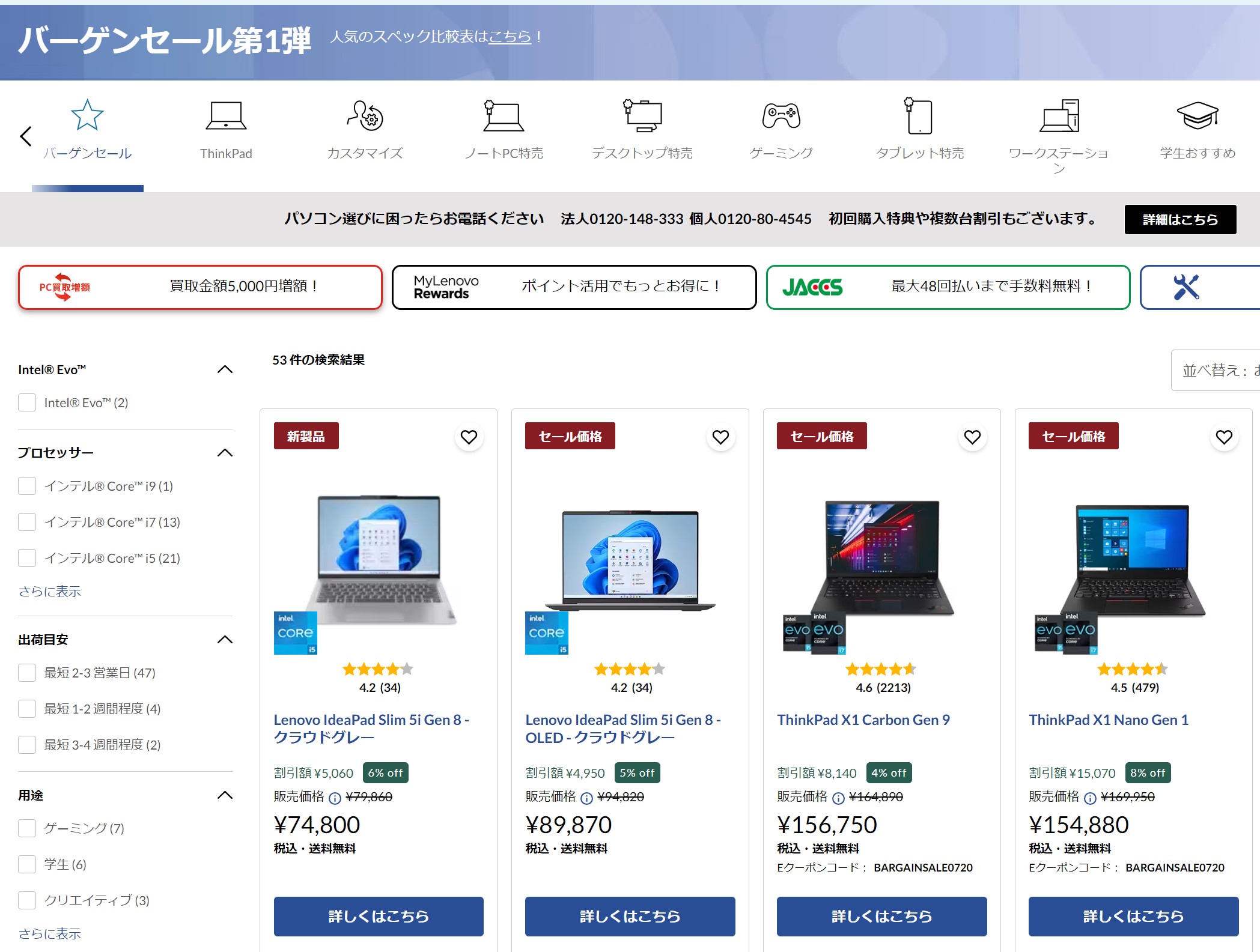Click the JACCS logo
Viewport: 1260px width, 952px height.
point(812,287)
